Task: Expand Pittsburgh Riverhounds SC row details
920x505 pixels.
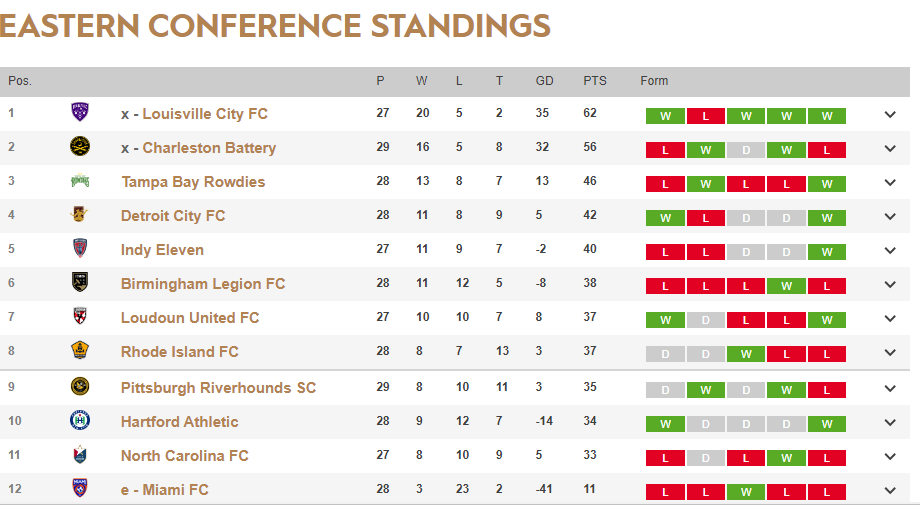Action: click(890, 388)
